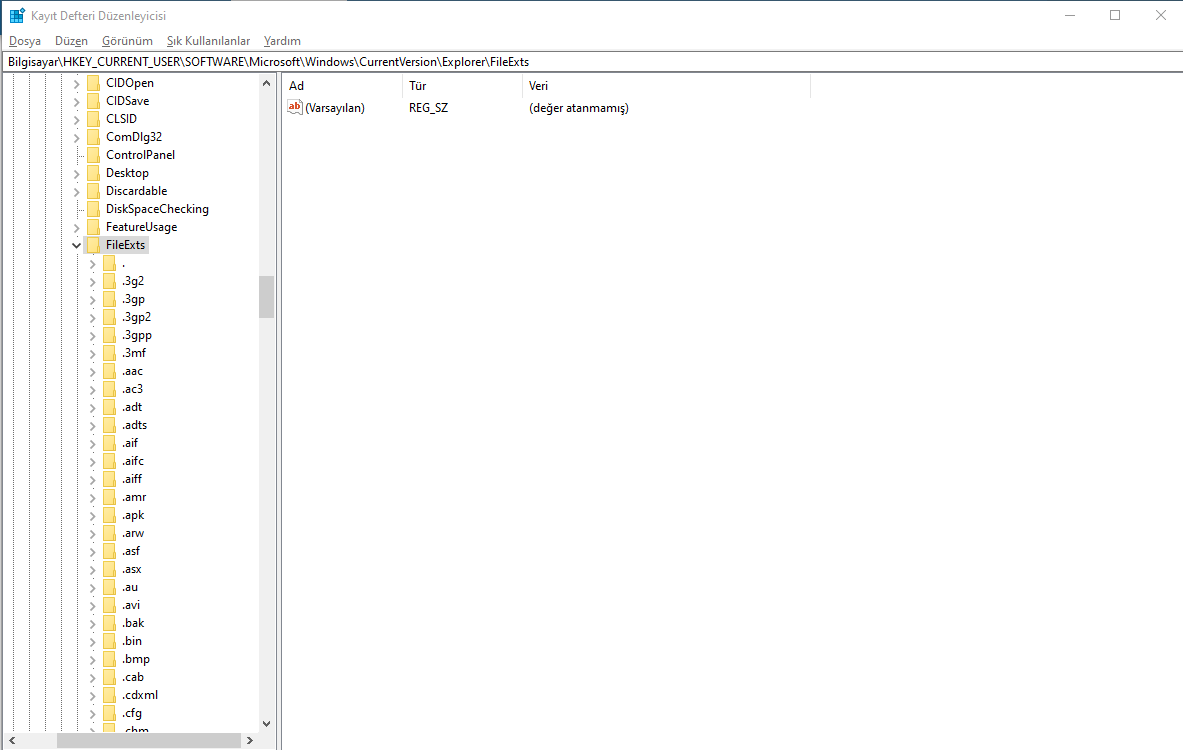The image size is (1183, 750).
Task: Select the .aac folder icon
Action: (109, 370)
